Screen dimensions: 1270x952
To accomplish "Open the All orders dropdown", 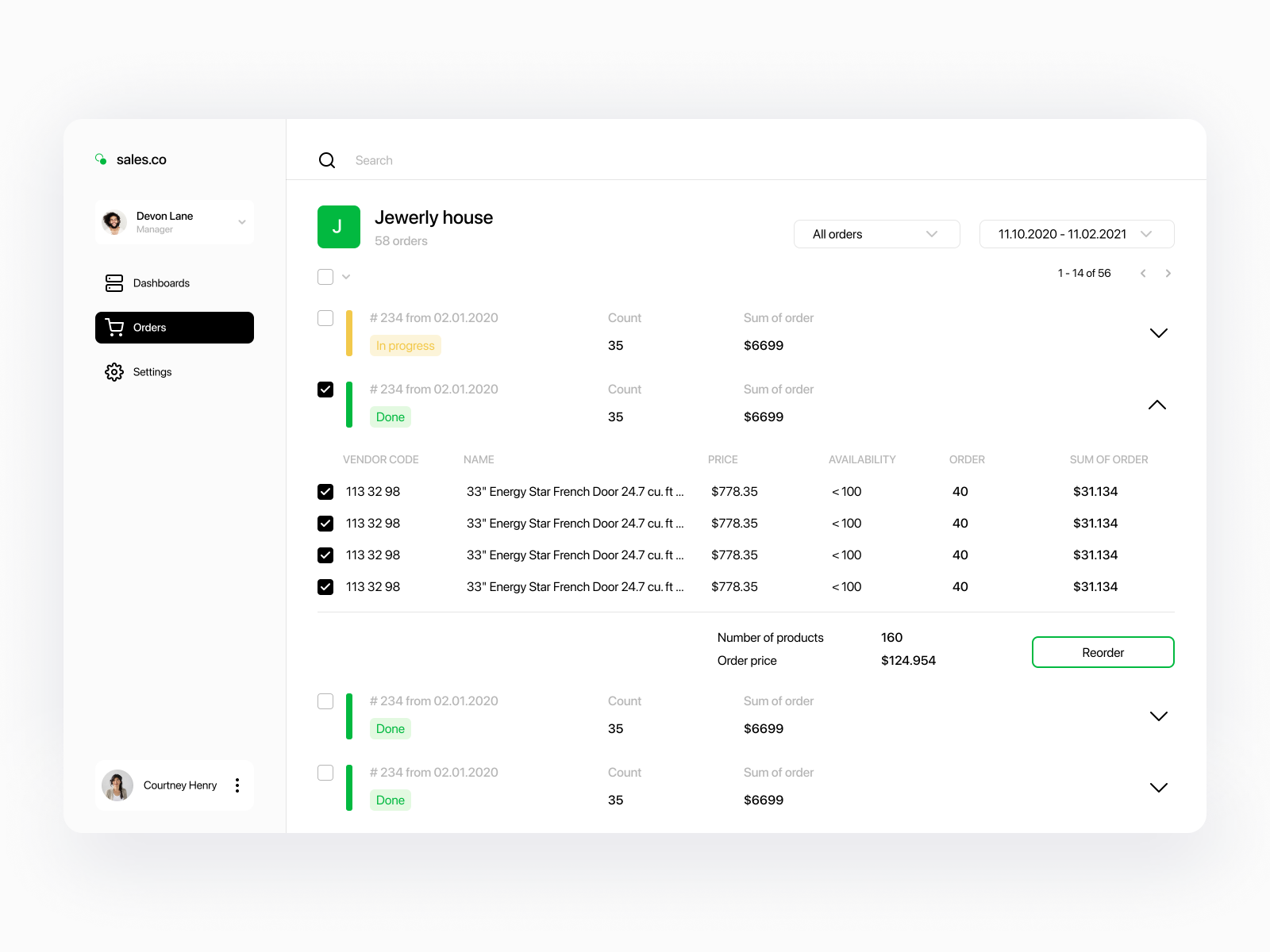I will [x=876, y=233].
